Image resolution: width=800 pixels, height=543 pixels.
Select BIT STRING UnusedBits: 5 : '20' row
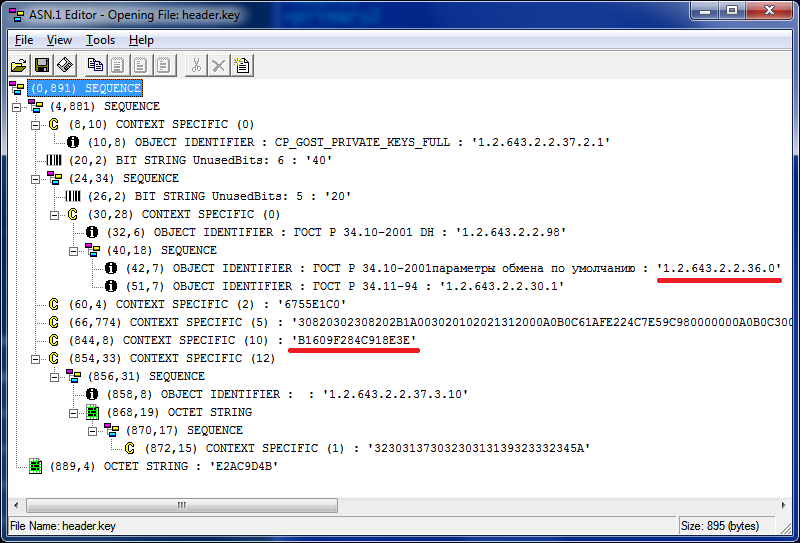[x=219, y=196]
